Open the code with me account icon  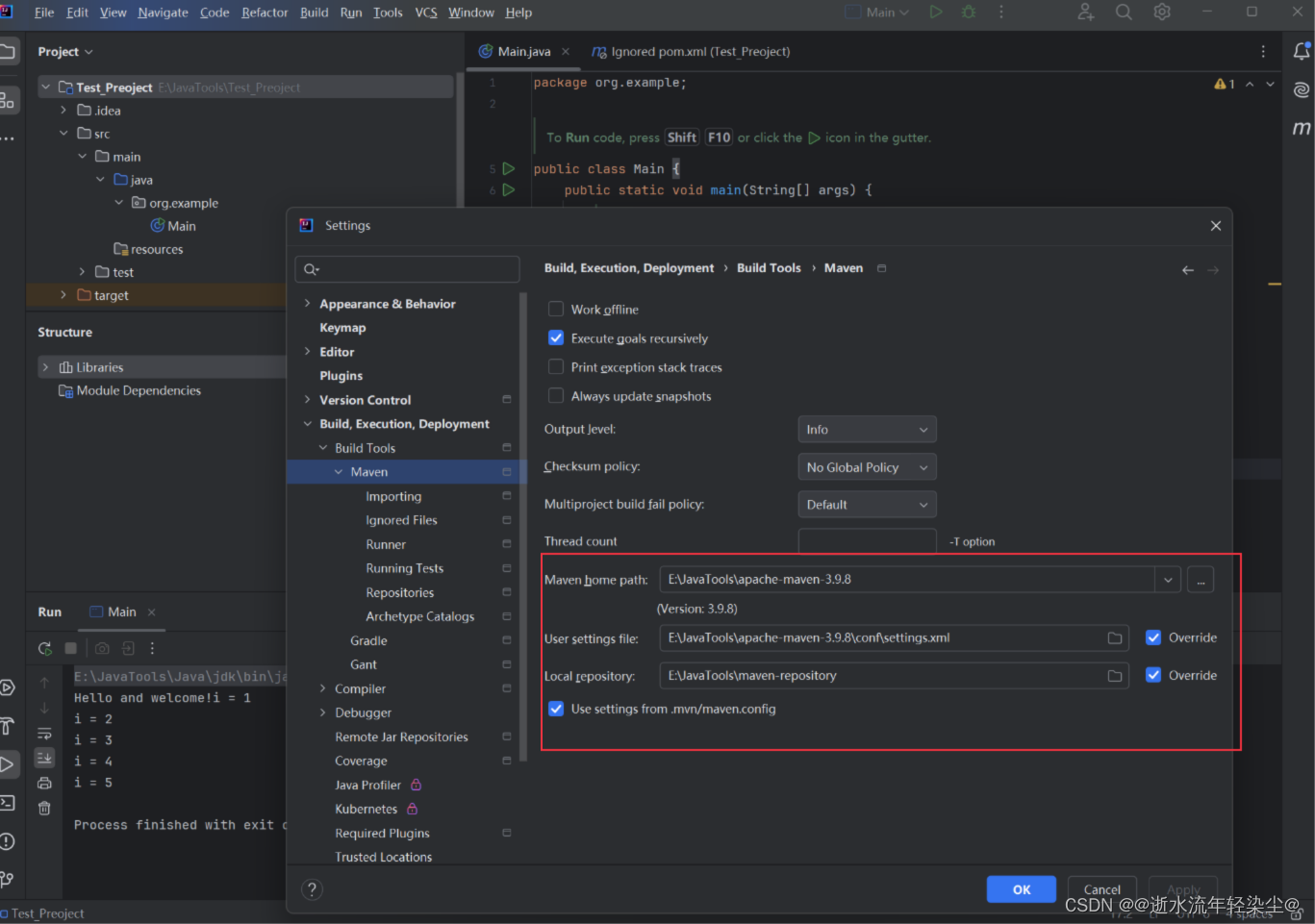pyautogui.click(x=1086, y=12)
